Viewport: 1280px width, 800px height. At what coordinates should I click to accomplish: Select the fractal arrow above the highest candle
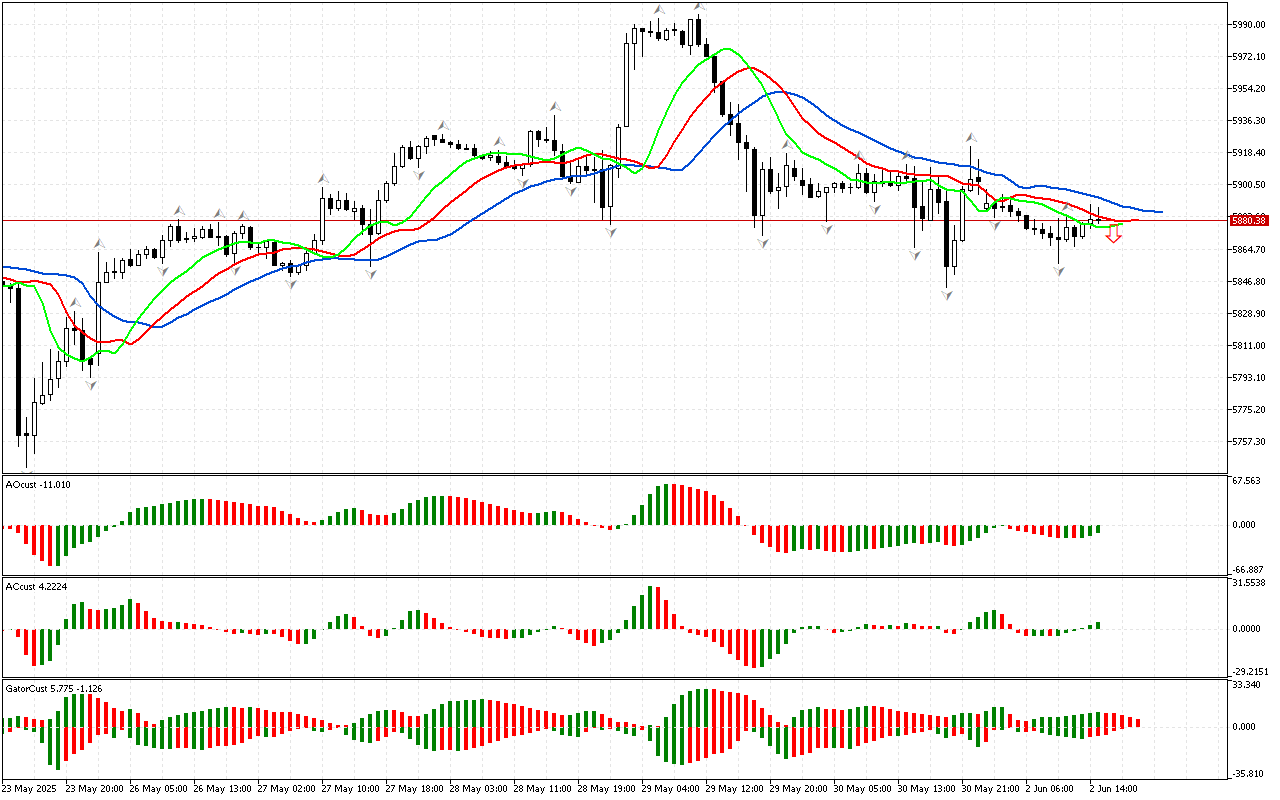(700, 7)
